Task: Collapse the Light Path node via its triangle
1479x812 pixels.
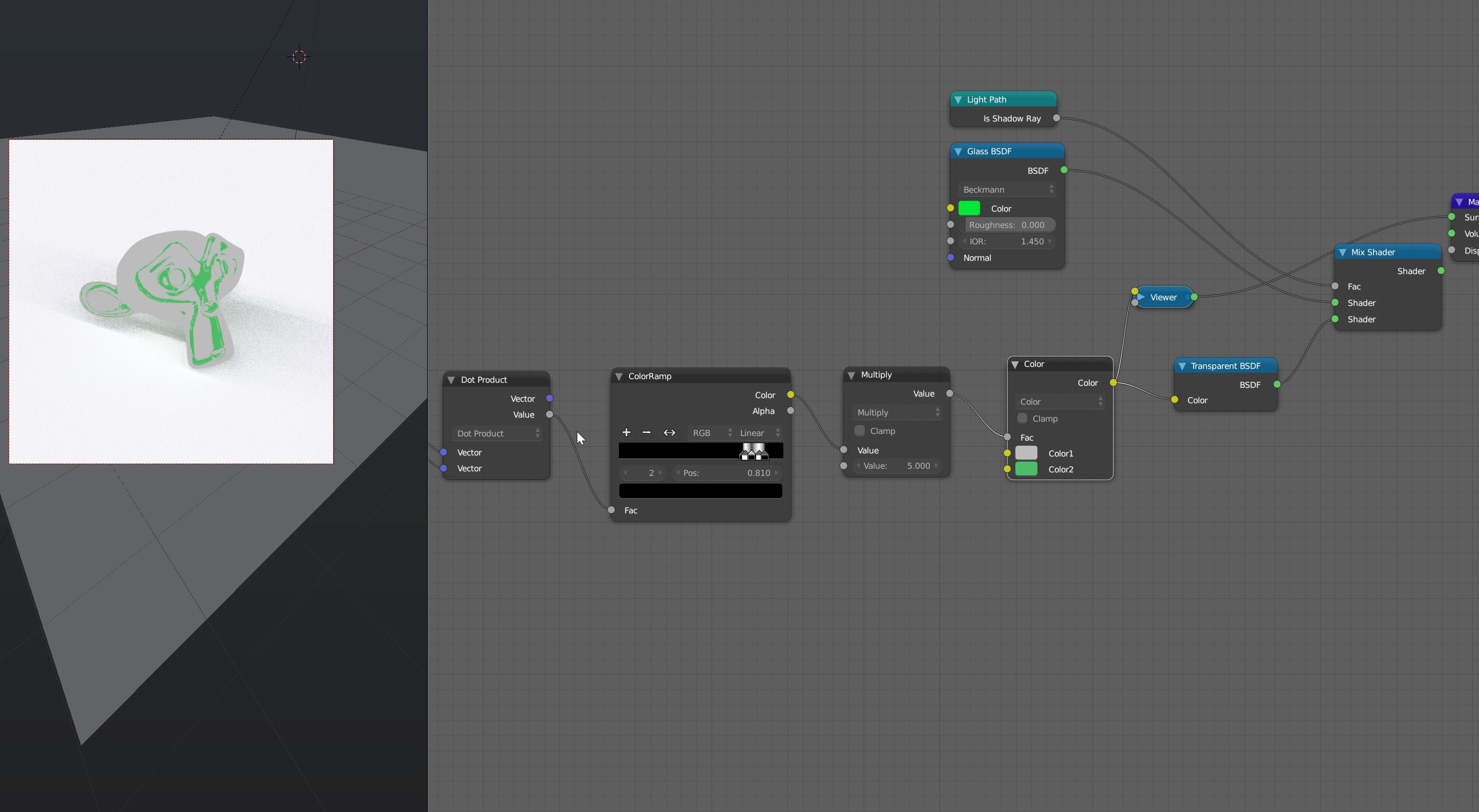Action: pos(958,100)
